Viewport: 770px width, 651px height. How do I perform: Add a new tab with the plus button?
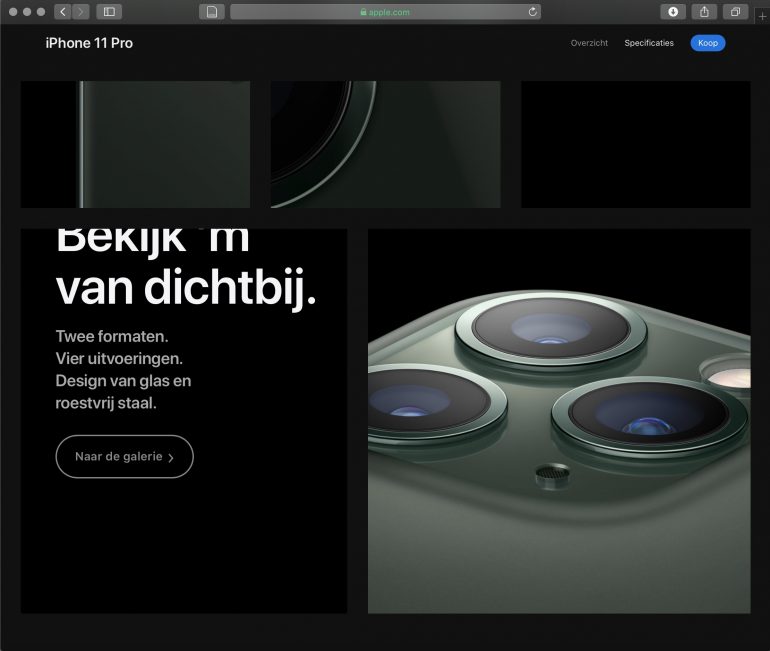pyautogui.click(x=762, y=16)
